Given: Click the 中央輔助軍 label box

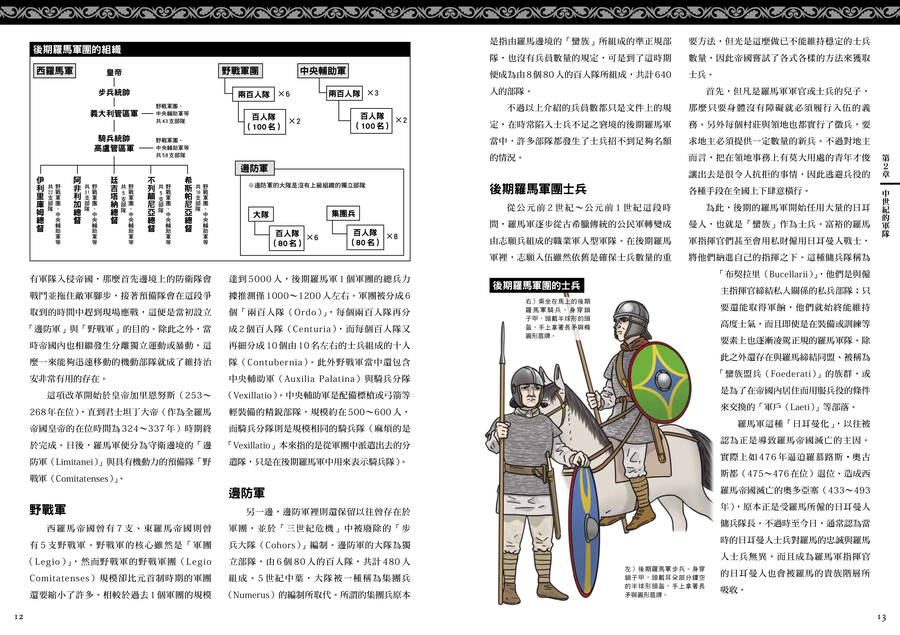Looking at the screenshot, I should [323, 71].
